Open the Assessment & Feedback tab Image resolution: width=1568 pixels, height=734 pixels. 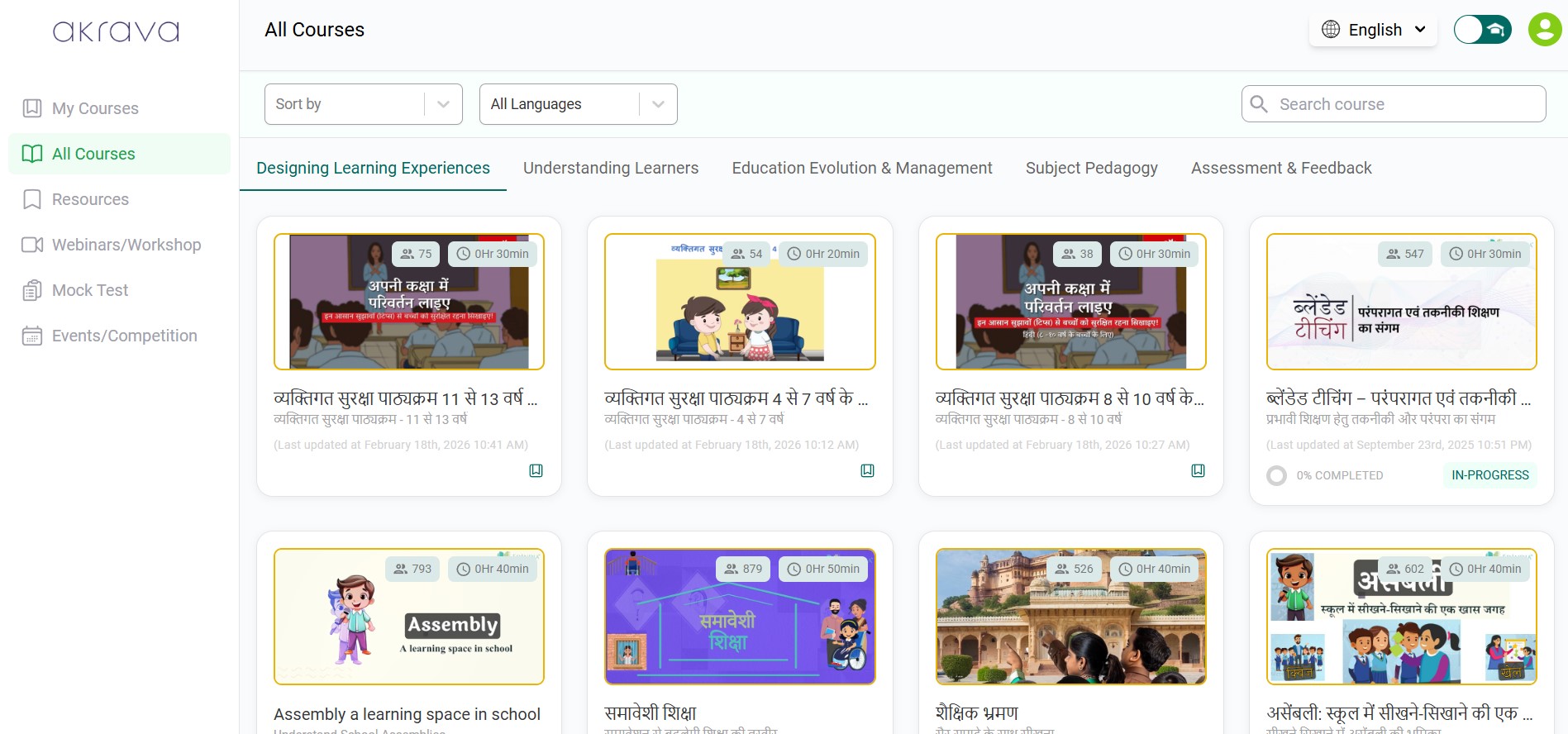pyautogui.click(x=1280, y=168)
